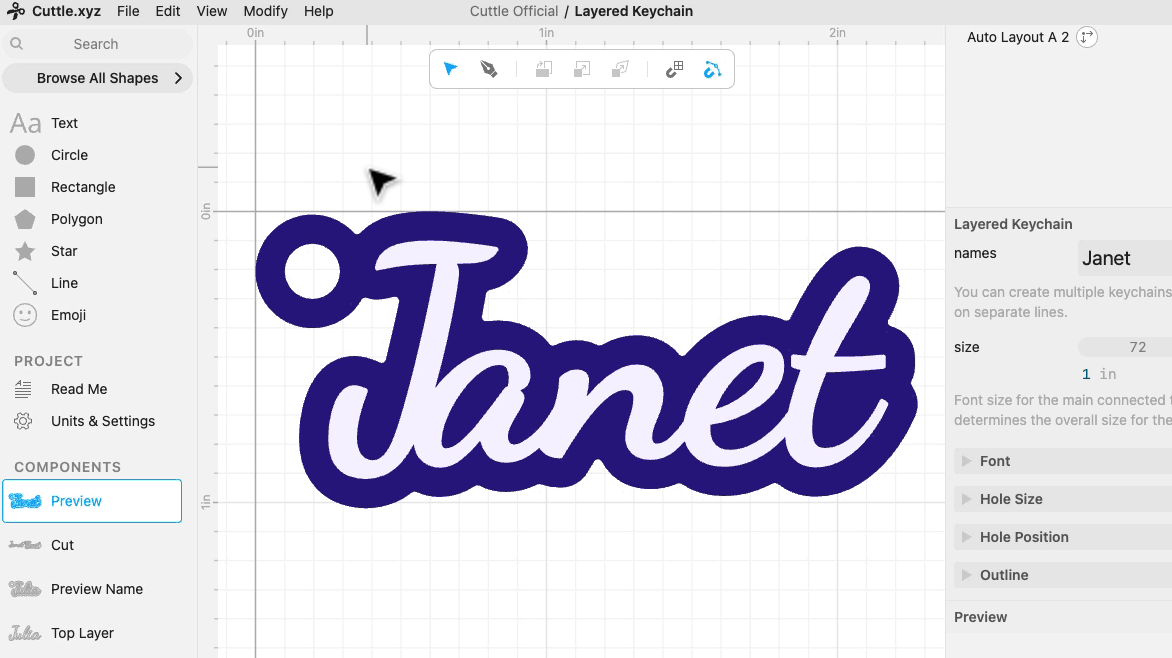Click the blue path edit toolbar icon

712,70
